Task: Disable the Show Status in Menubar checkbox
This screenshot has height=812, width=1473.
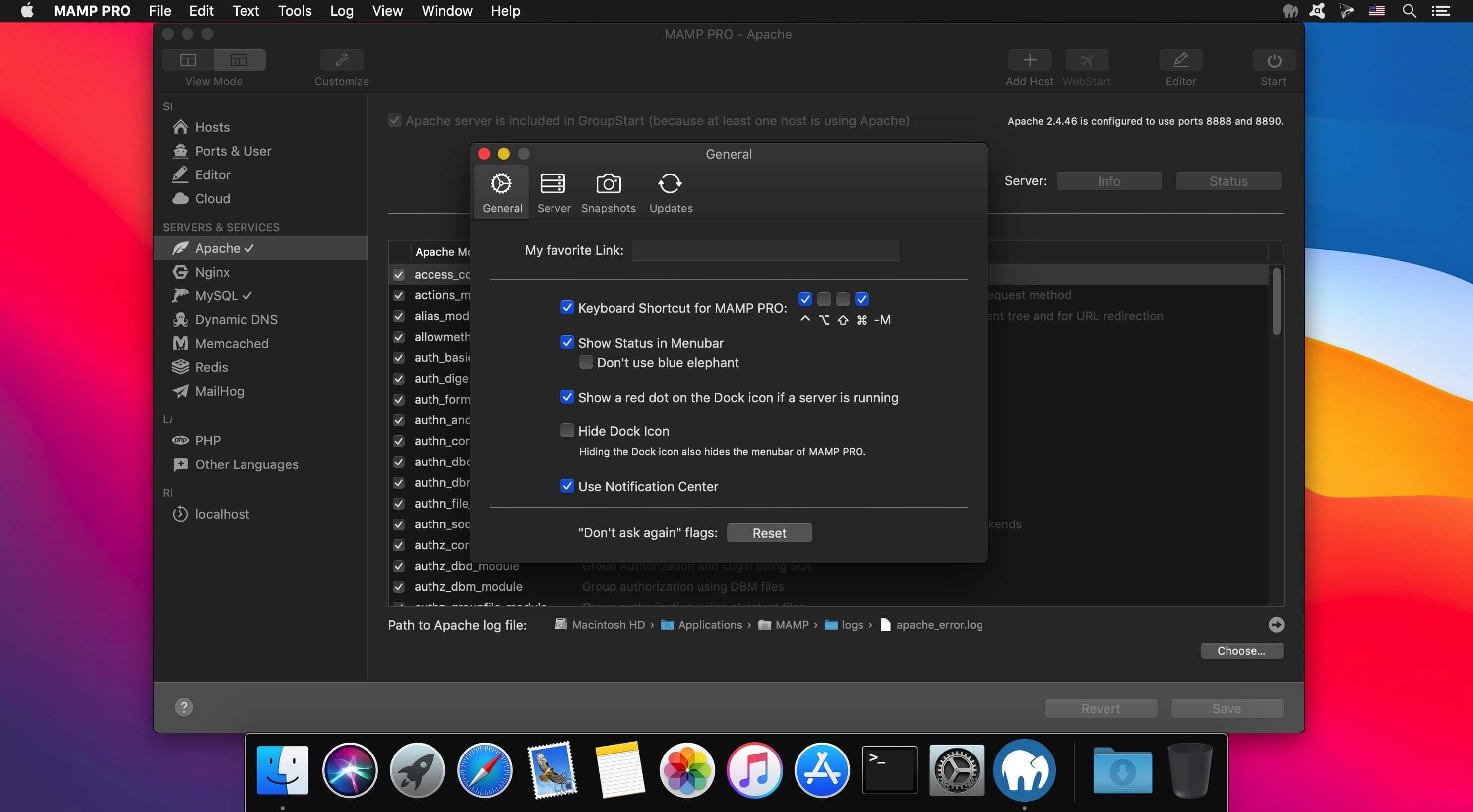Action: pos(565,343)
